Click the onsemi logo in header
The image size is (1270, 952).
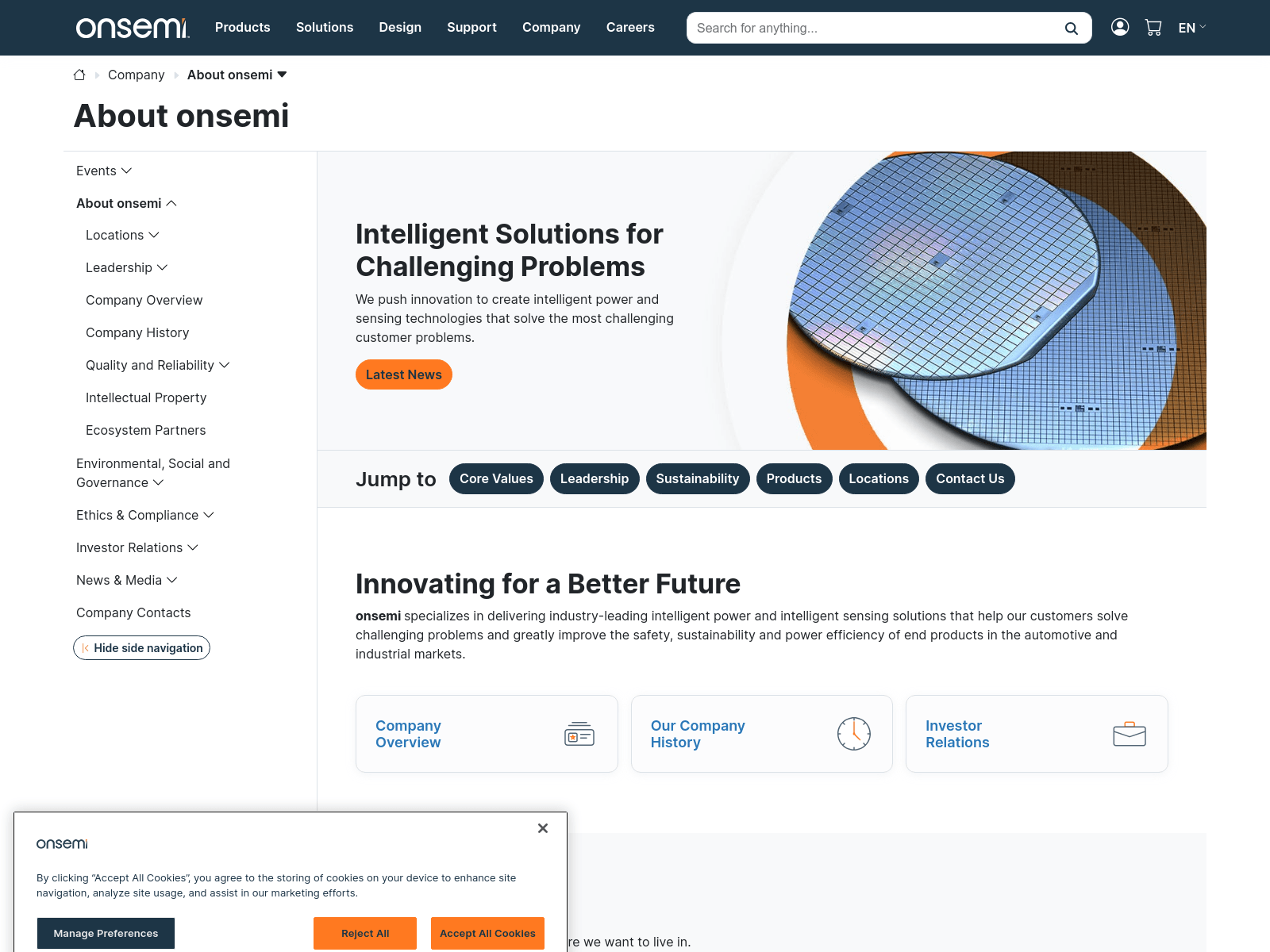click(x=133, y=28)
